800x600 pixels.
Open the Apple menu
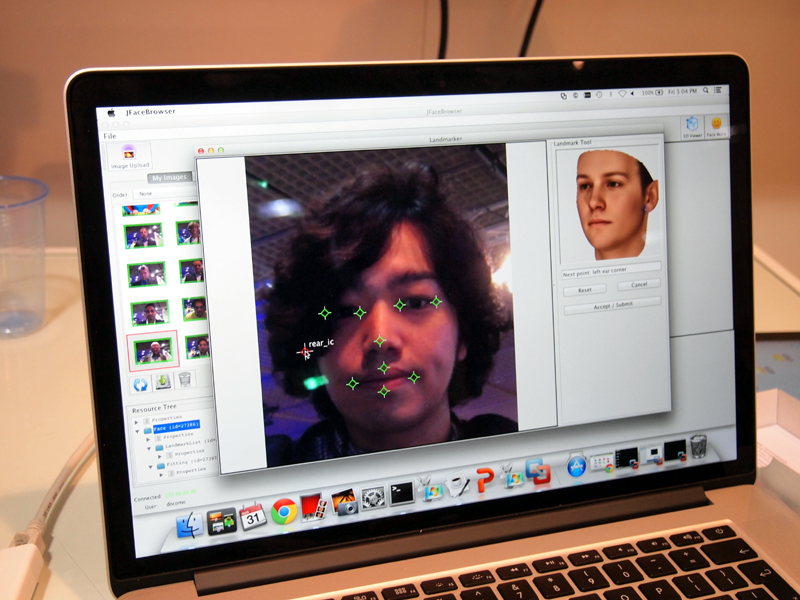coord(111,113)
